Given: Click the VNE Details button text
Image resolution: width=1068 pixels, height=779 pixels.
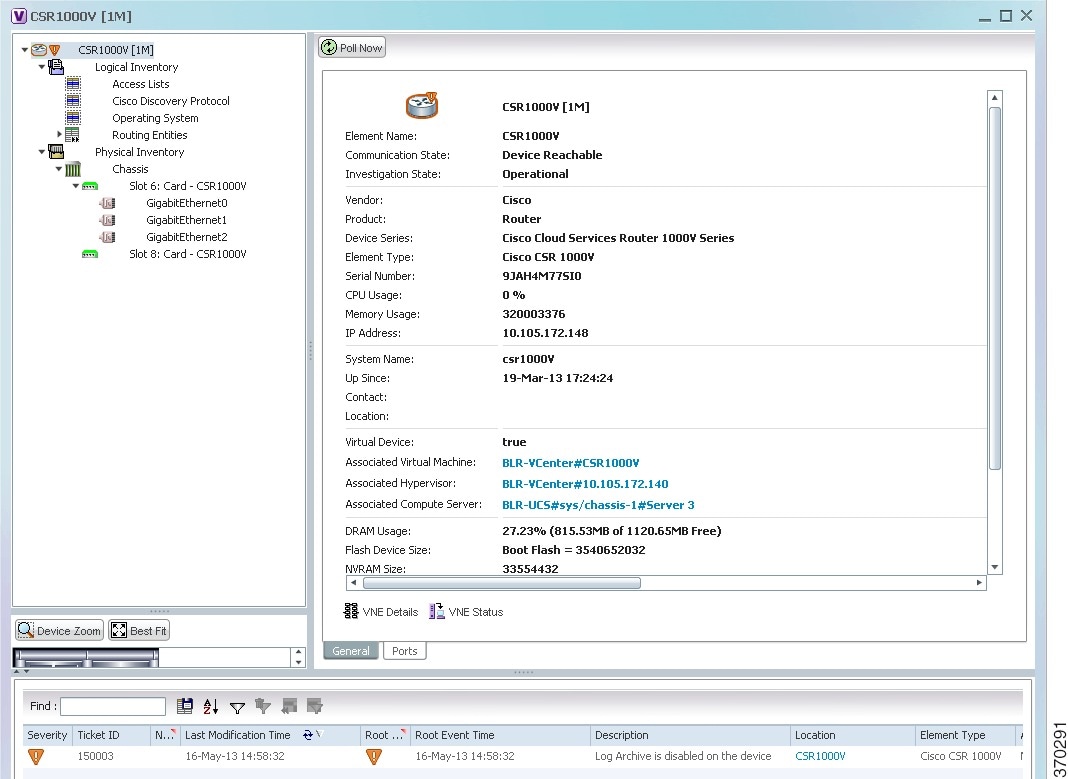Looking at the screenshot, I should pos(390,611).
